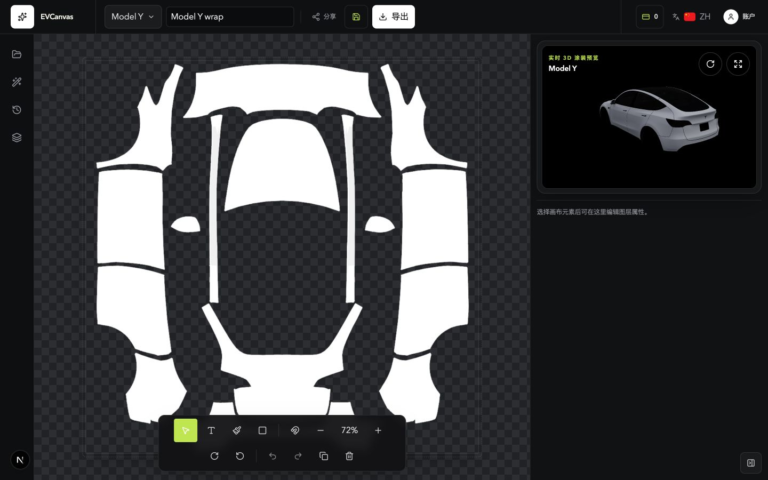Image resolution: width=768 pixels, height=480 pixels.
Task: Click the 导出 export button
Action: pos(393,17)
